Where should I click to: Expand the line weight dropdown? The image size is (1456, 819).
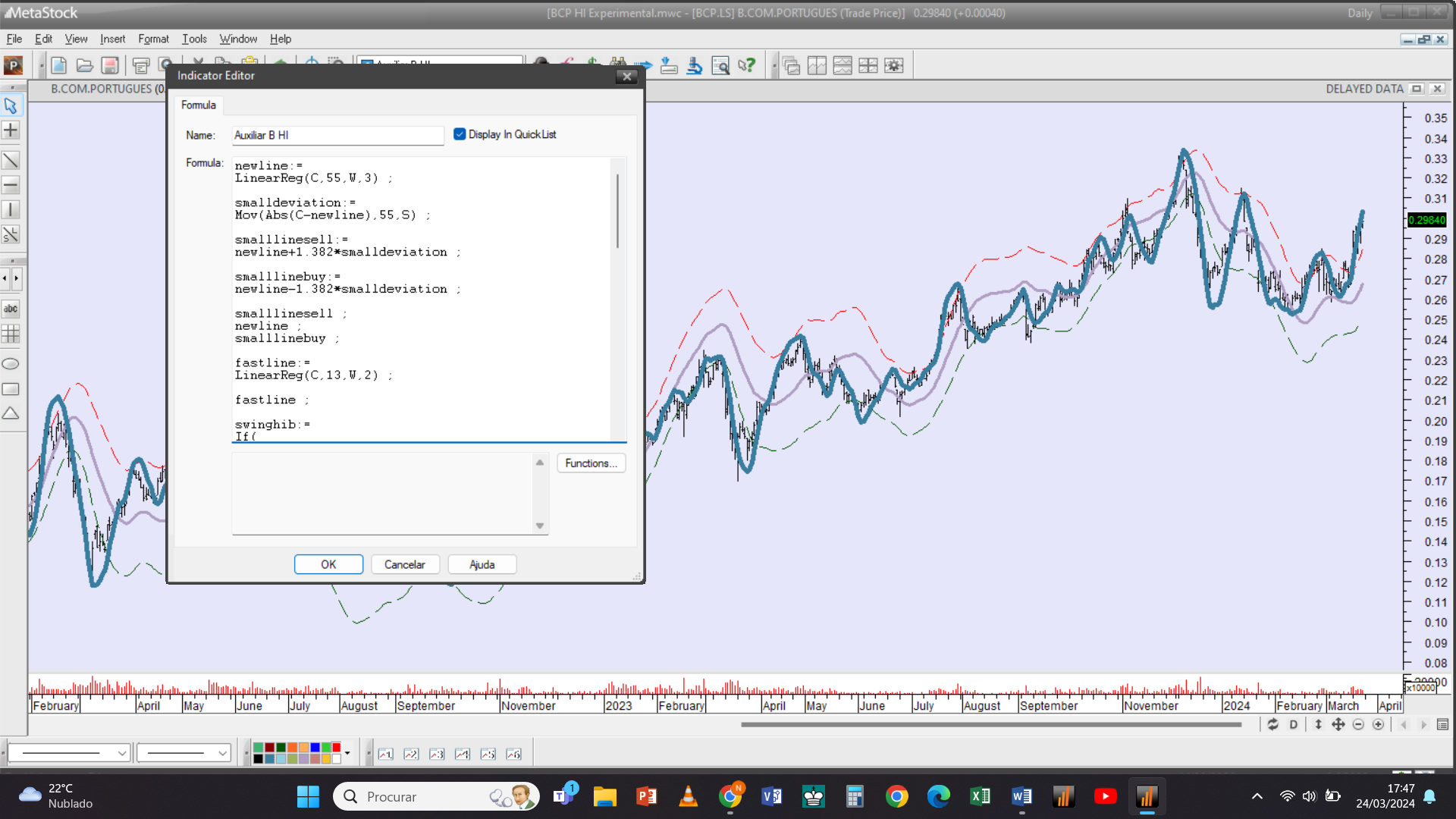pos(222,753)
